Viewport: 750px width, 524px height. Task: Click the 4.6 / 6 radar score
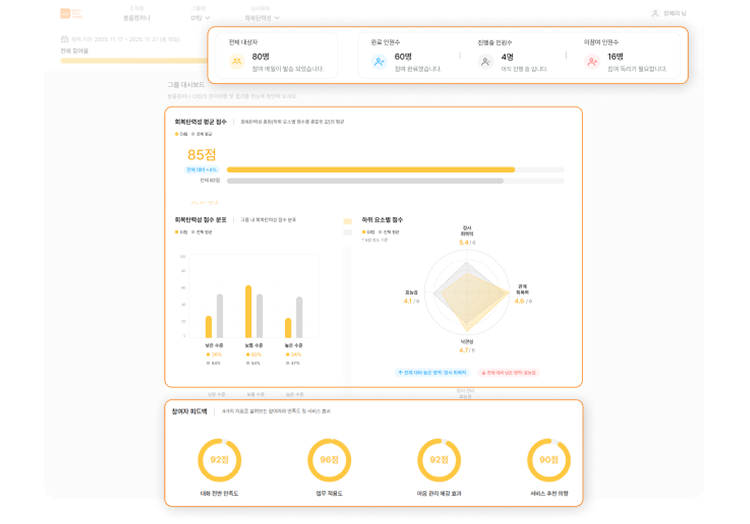click(523, 301)
